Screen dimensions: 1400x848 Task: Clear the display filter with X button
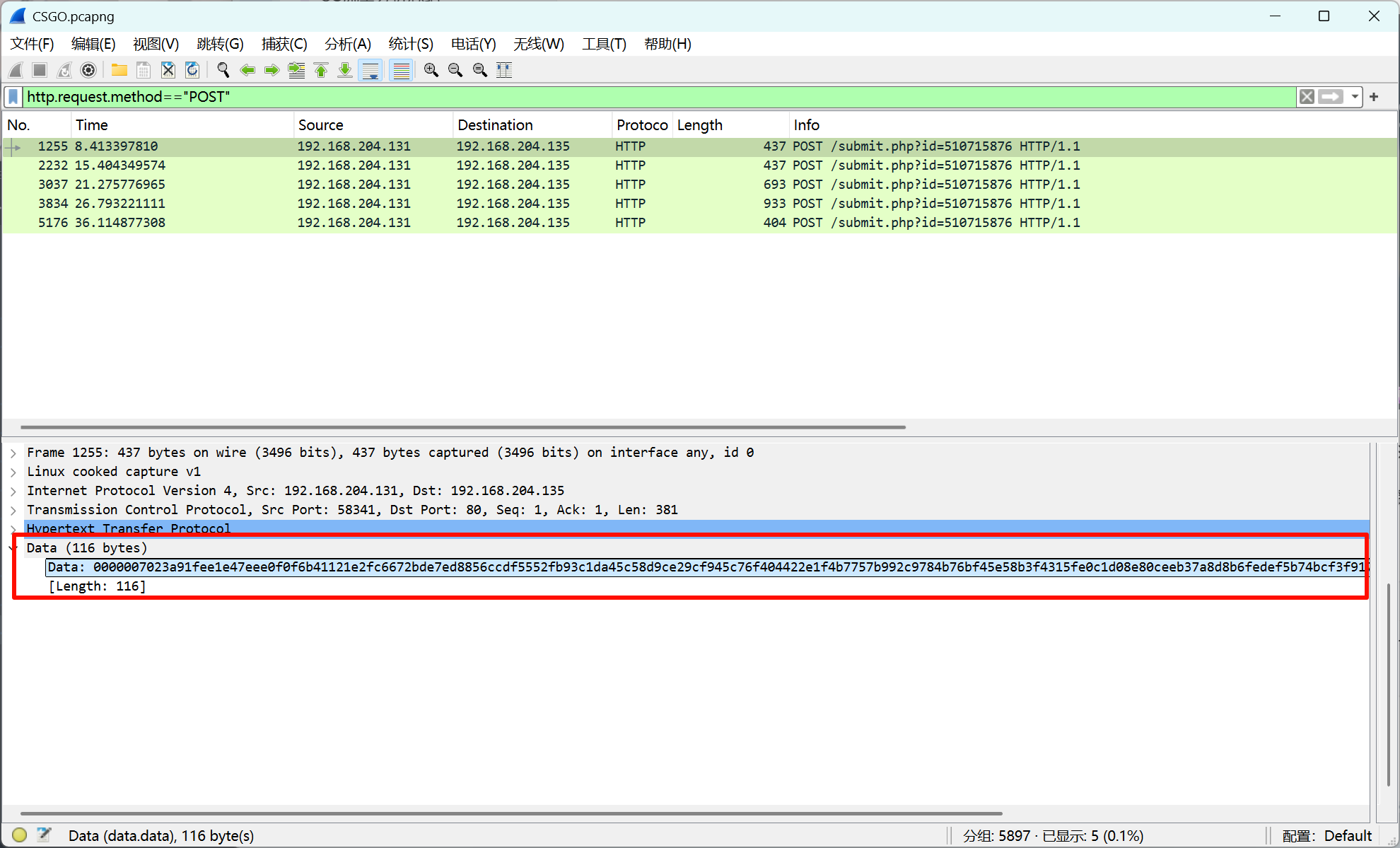tap(1307, 97)
